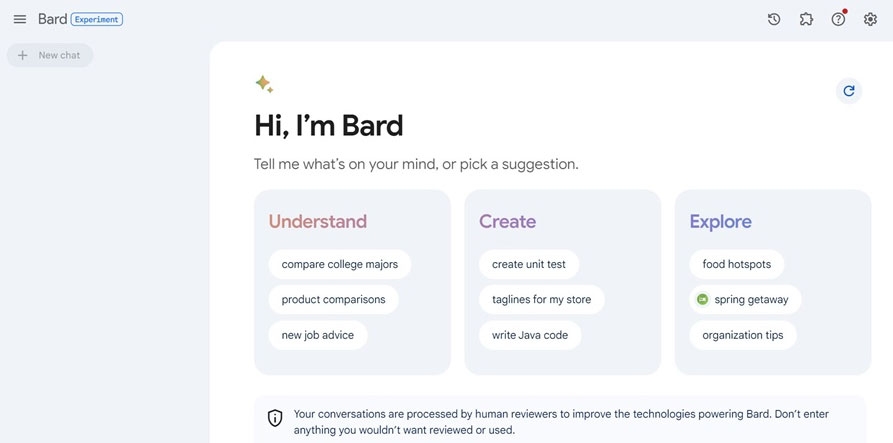Click the Bard title text

[52, 19]
